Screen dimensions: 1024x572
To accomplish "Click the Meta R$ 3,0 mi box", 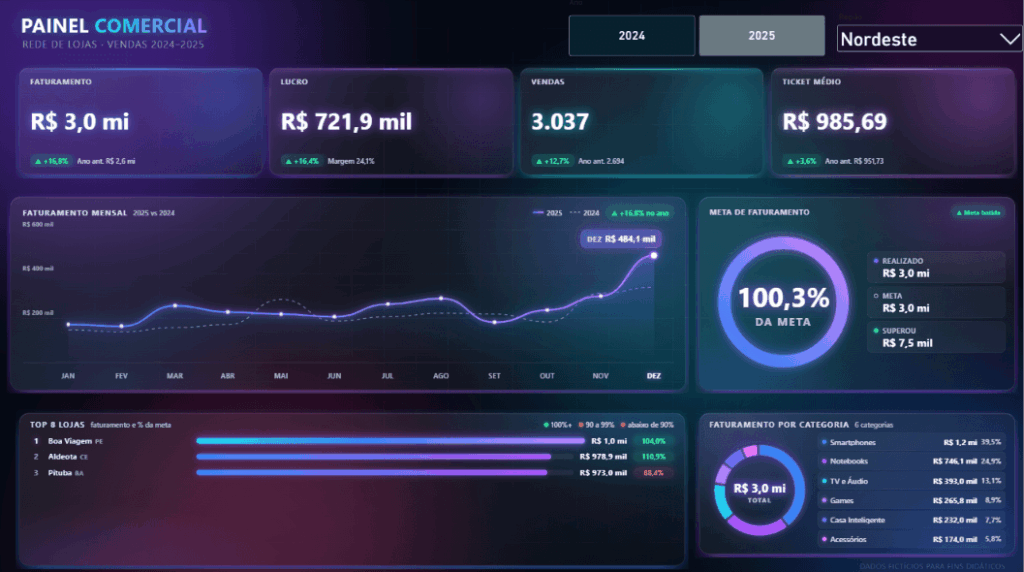I will [936, 302].
